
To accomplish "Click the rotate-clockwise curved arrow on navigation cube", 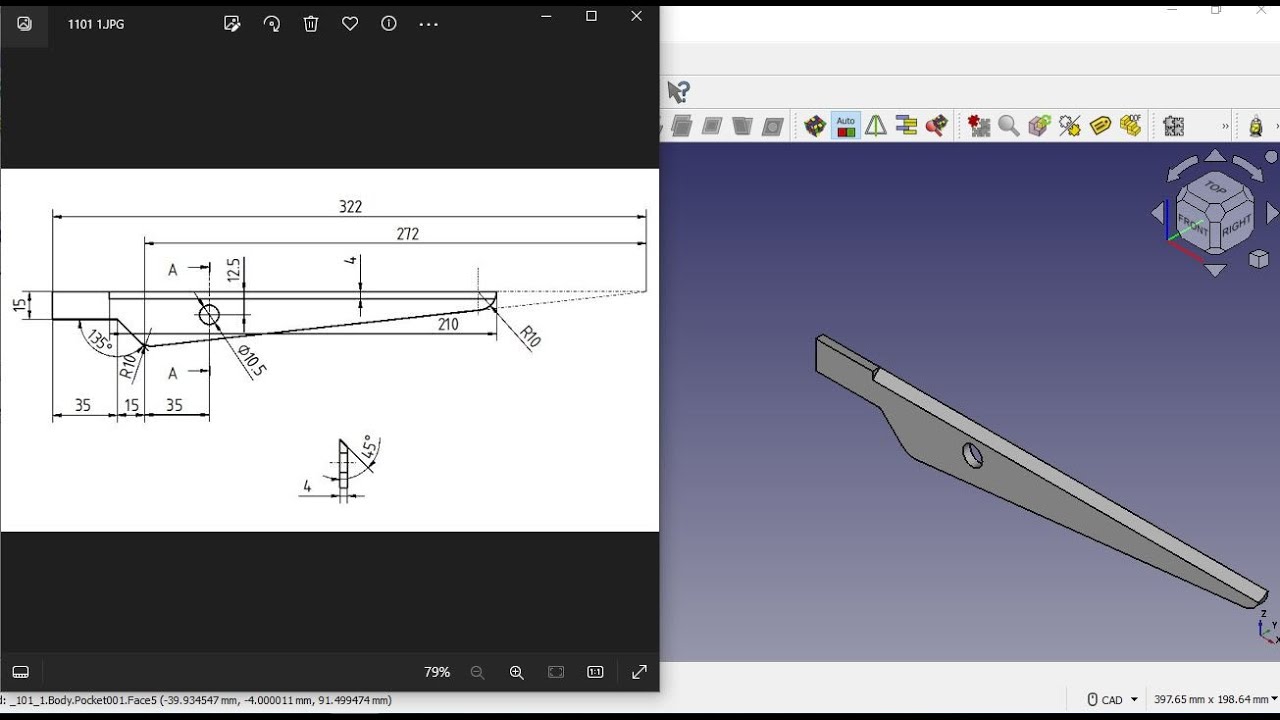I will 1248,167.
